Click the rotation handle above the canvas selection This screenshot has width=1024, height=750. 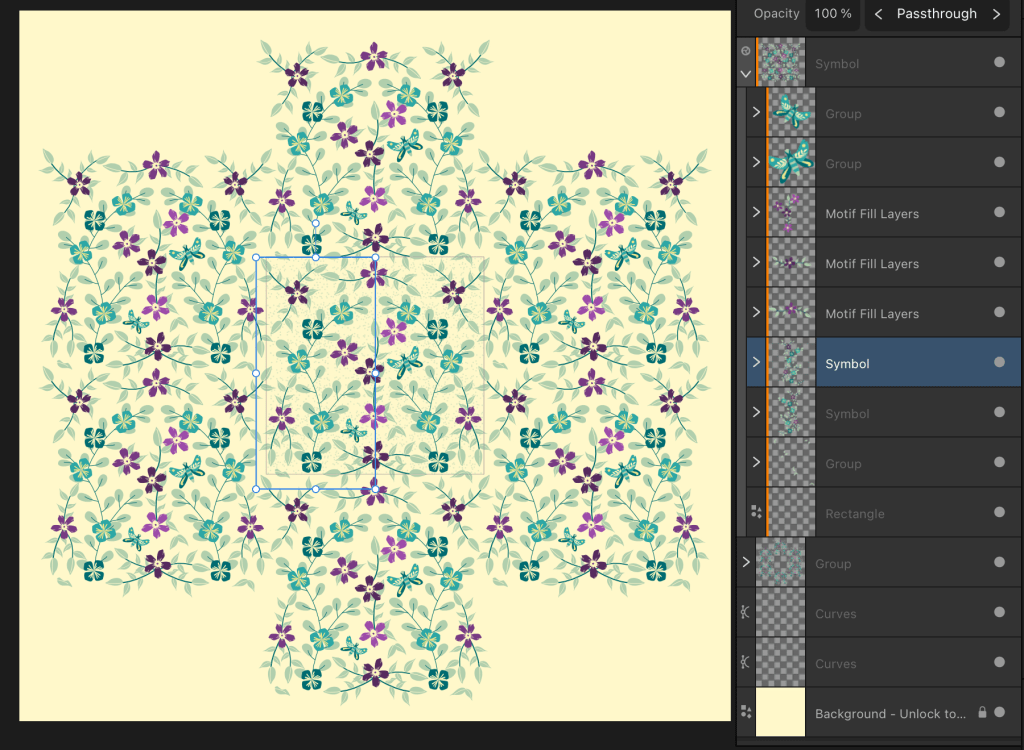pyautogui.click(x=315, y=224)
